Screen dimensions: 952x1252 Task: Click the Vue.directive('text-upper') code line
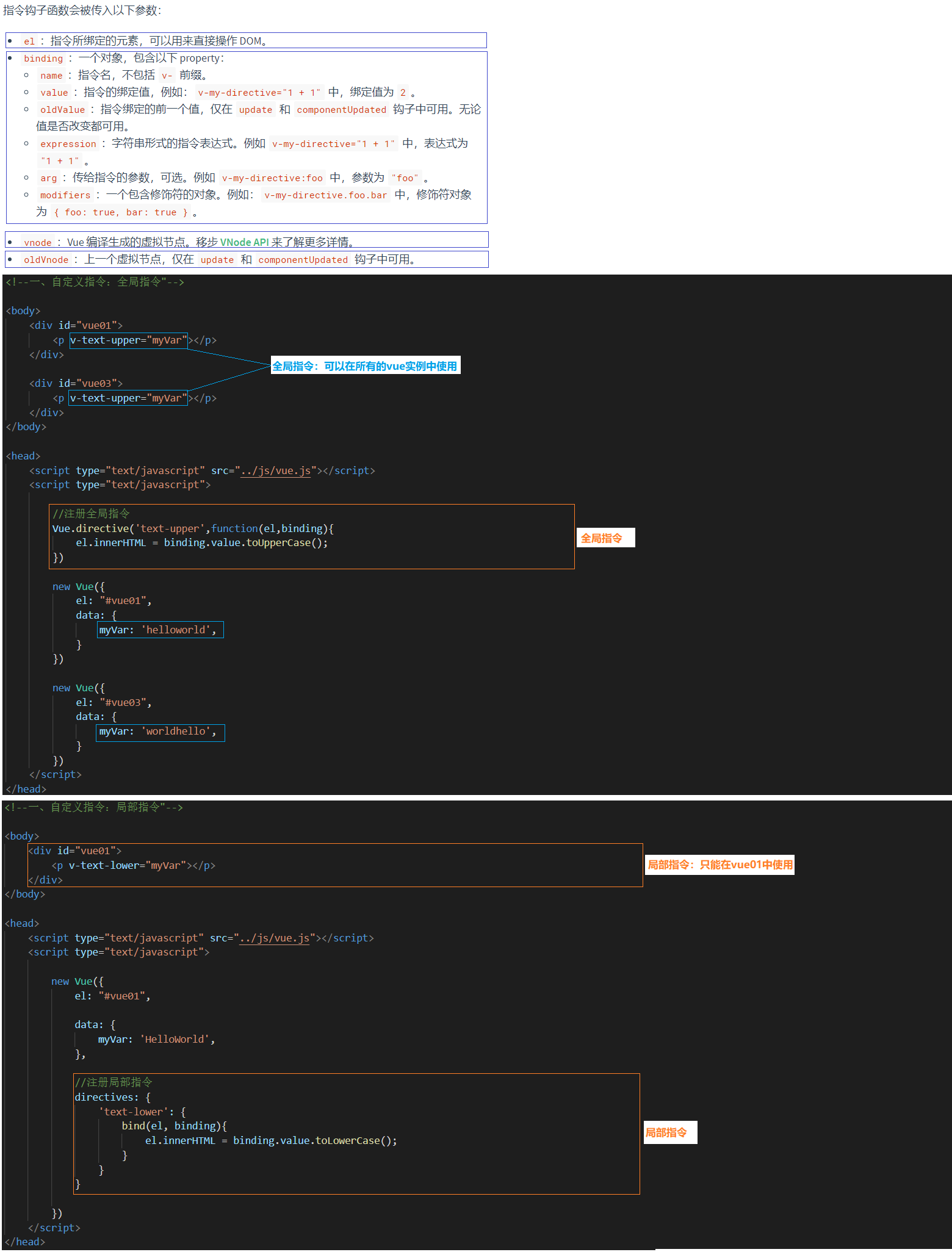click(192, 528)
